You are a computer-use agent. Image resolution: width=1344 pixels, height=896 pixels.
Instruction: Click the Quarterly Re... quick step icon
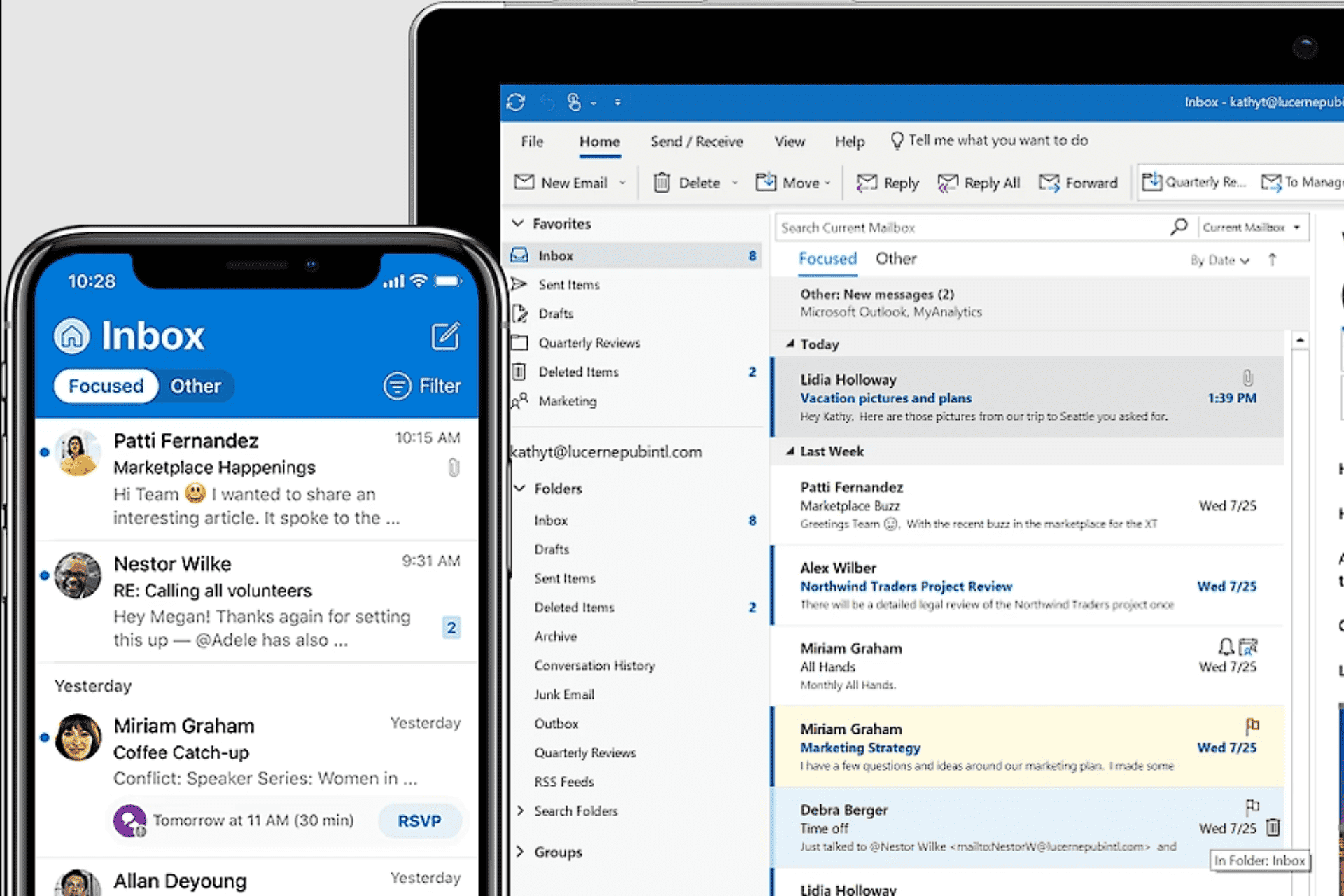pos(1151,181)
